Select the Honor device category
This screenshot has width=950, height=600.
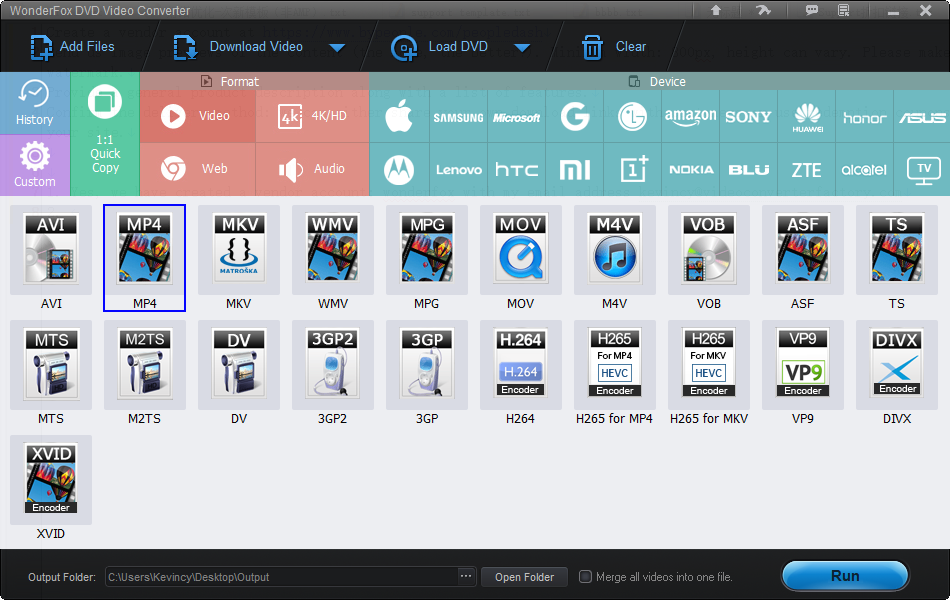(865, 116)
